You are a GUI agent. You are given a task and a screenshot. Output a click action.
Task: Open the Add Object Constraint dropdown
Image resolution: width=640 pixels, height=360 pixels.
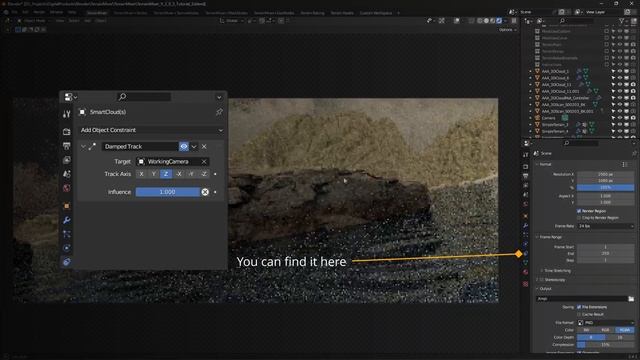click(151, 130)
